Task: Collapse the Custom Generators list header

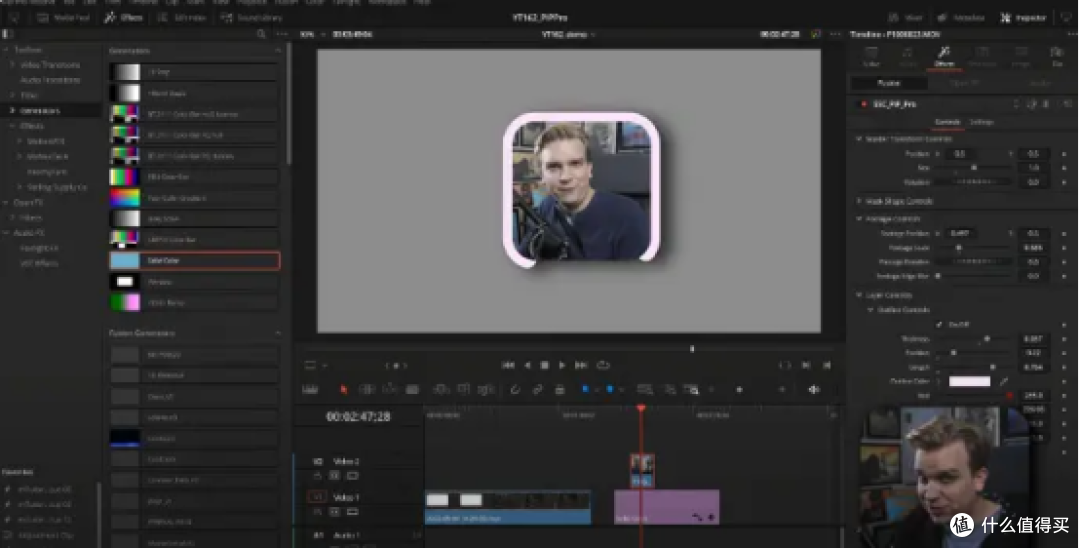Action: [278, 333]
